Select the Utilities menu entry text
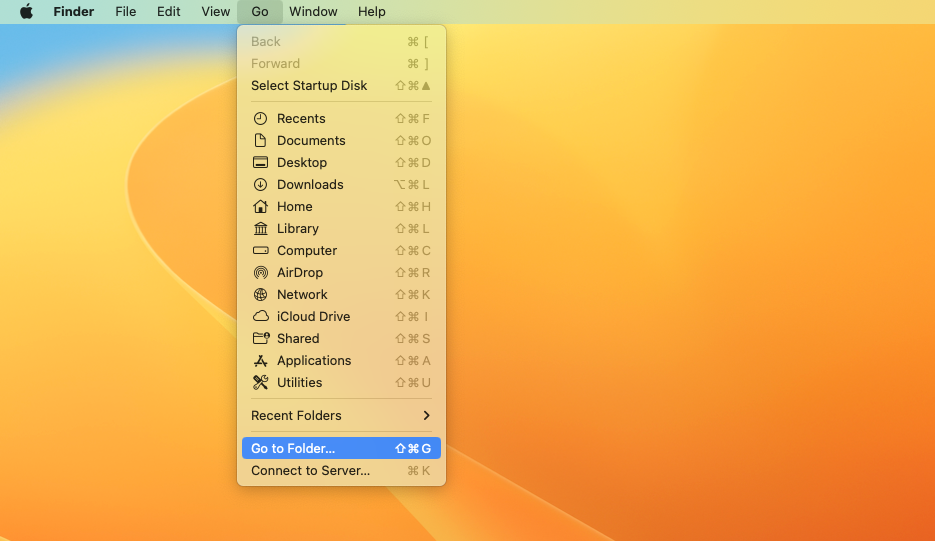 click(299, 382)
